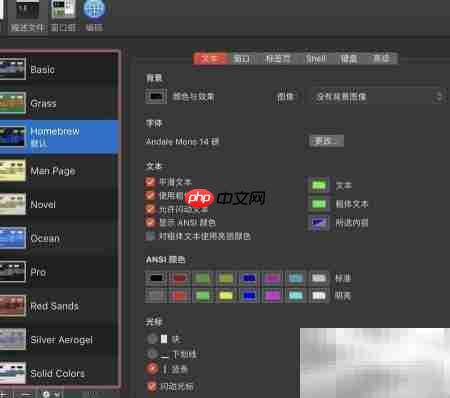Select the Grass profile
450x398 pixels.
point(59,103)
